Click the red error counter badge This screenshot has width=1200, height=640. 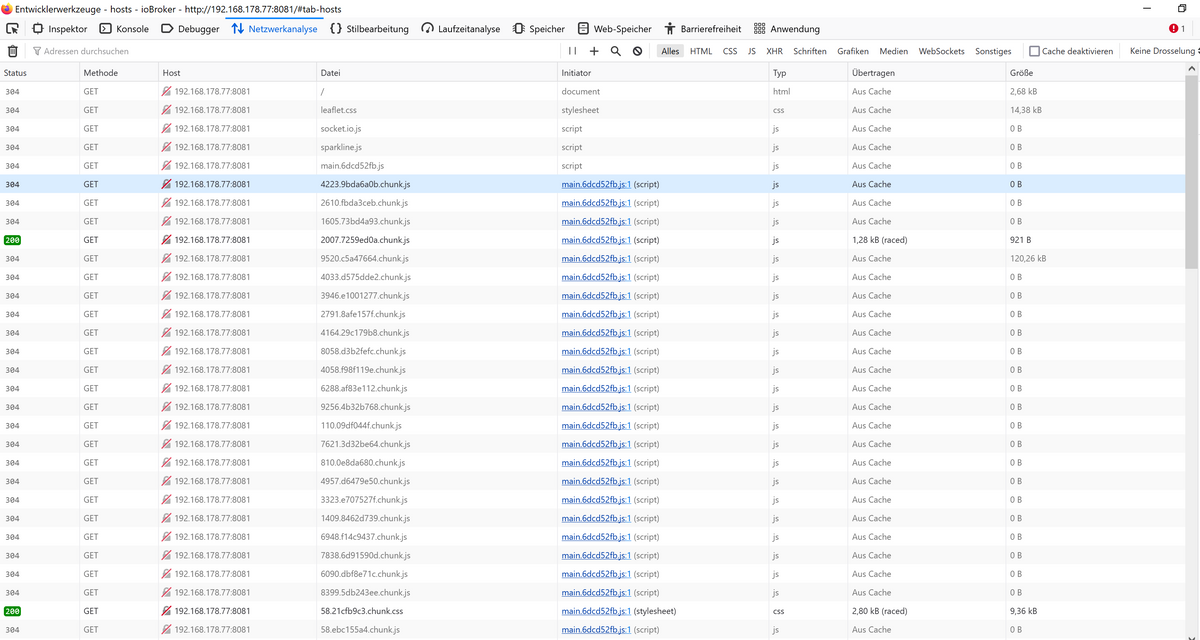[x=1177, y=29]
